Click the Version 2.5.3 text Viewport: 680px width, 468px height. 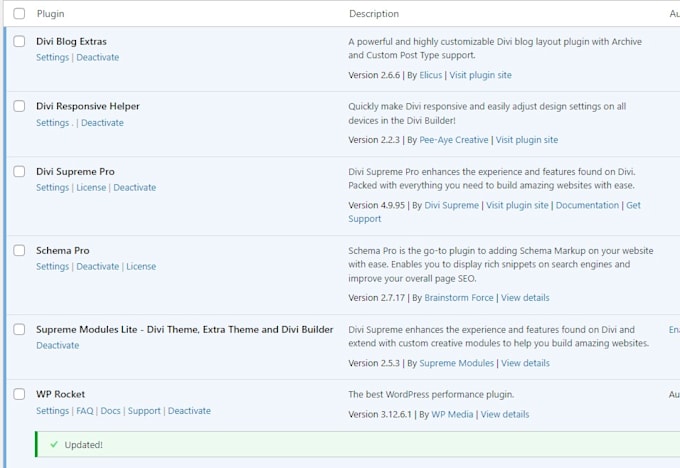coord(374,363)
